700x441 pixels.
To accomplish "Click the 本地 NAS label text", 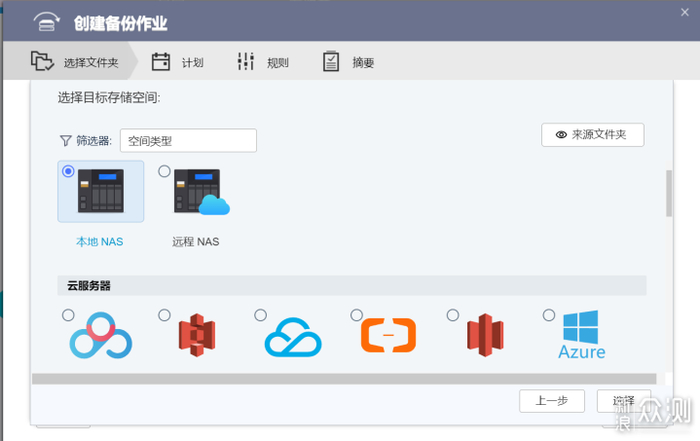I will coord(100,241).
